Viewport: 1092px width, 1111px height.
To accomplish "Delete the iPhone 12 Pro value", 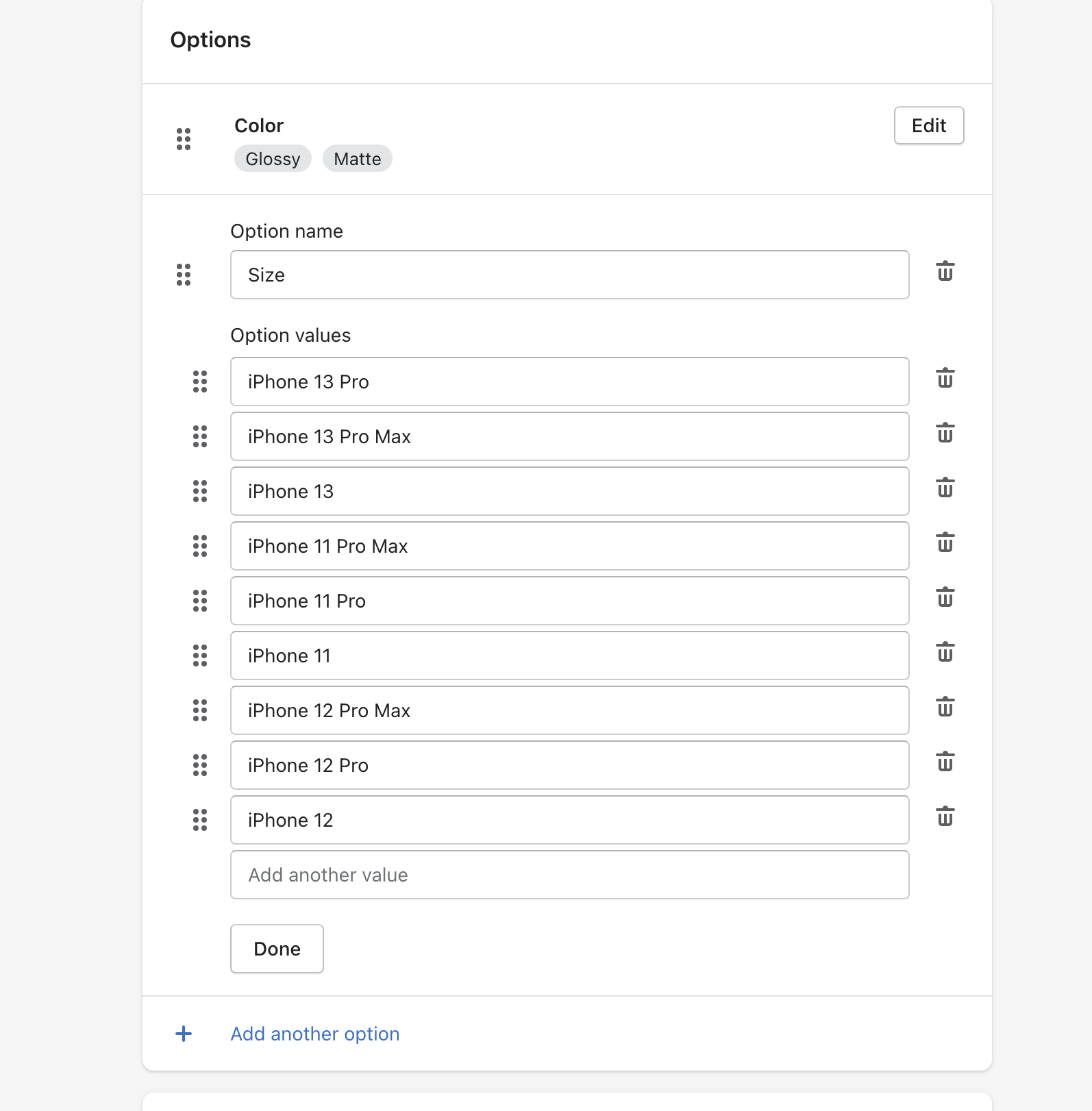I will click(945, 762).
